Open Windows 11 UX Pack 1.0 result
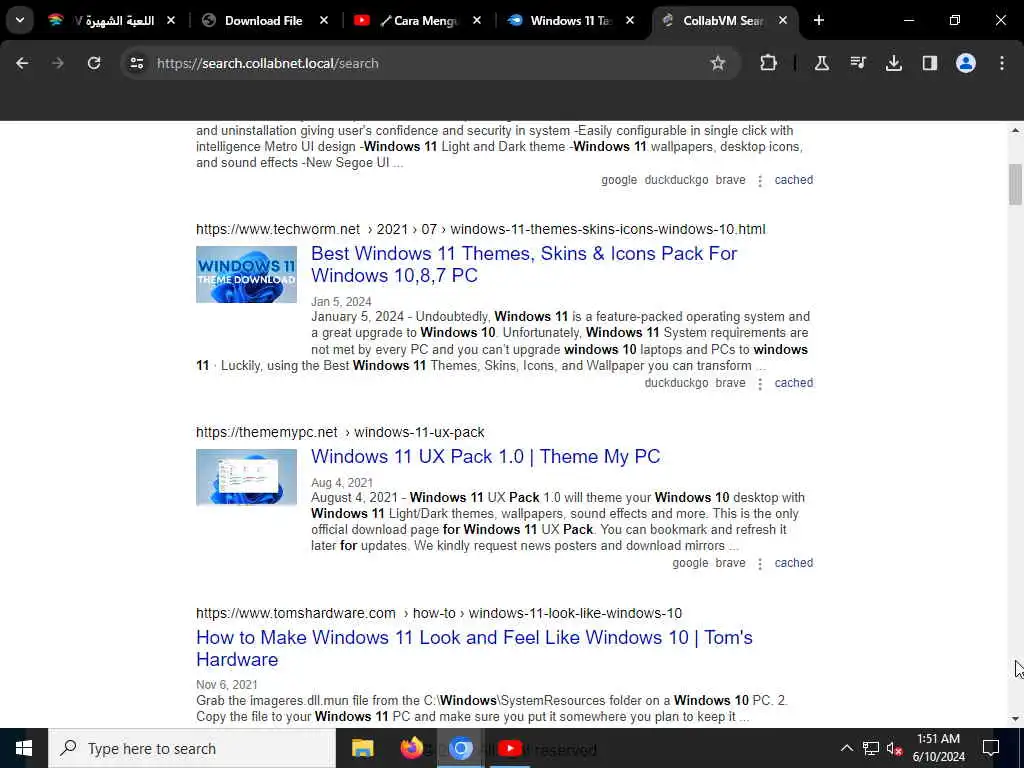 485,456
